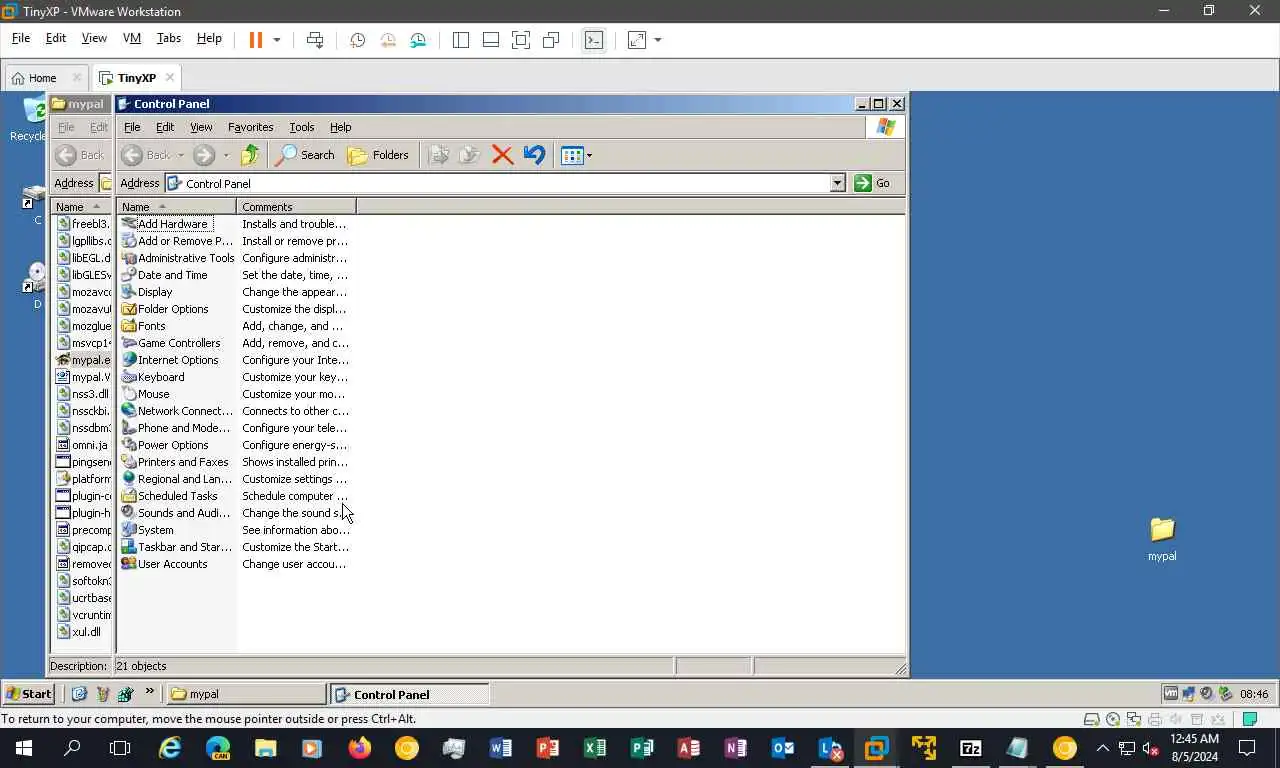Open Outlook in Windows taskbar
Screen dimensions: 1280x768
[783, 748]
